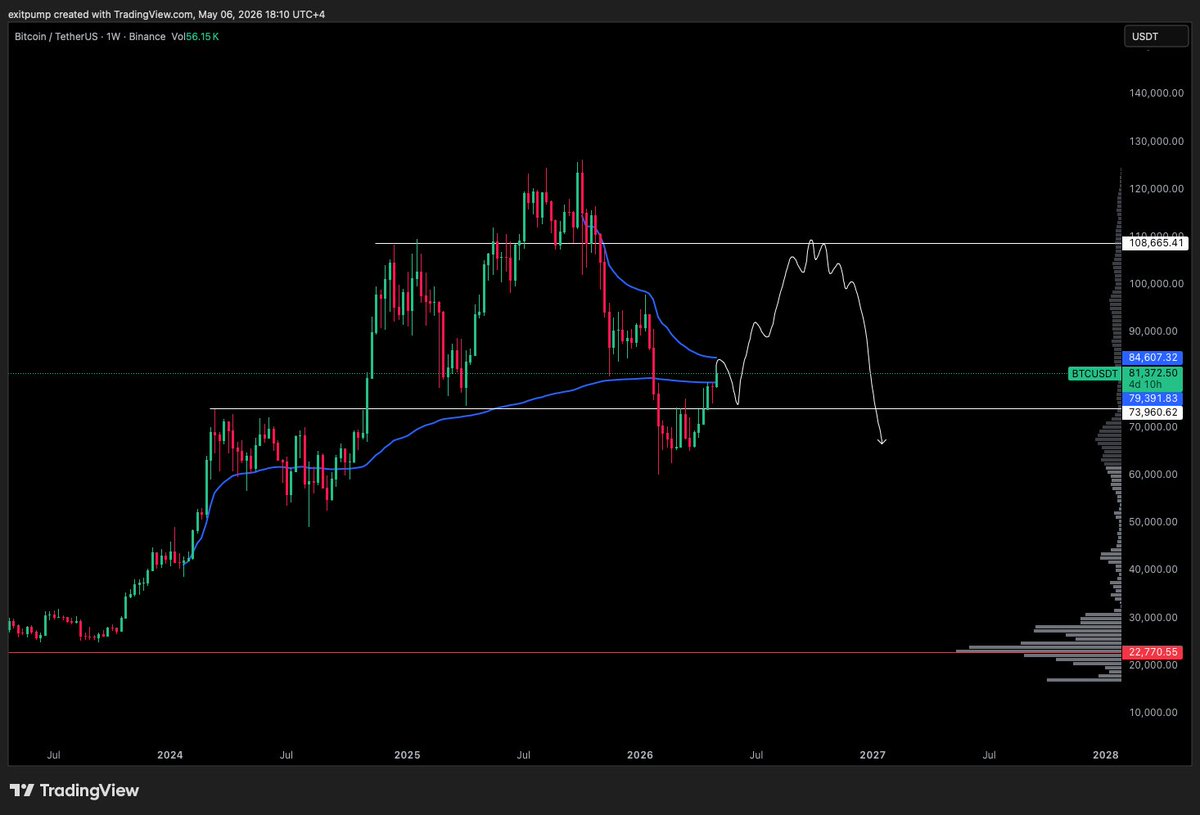Click the 120,000.00 price axis label
The height and width of the screenshot is (815, 1200).
tap(1154, 188)
